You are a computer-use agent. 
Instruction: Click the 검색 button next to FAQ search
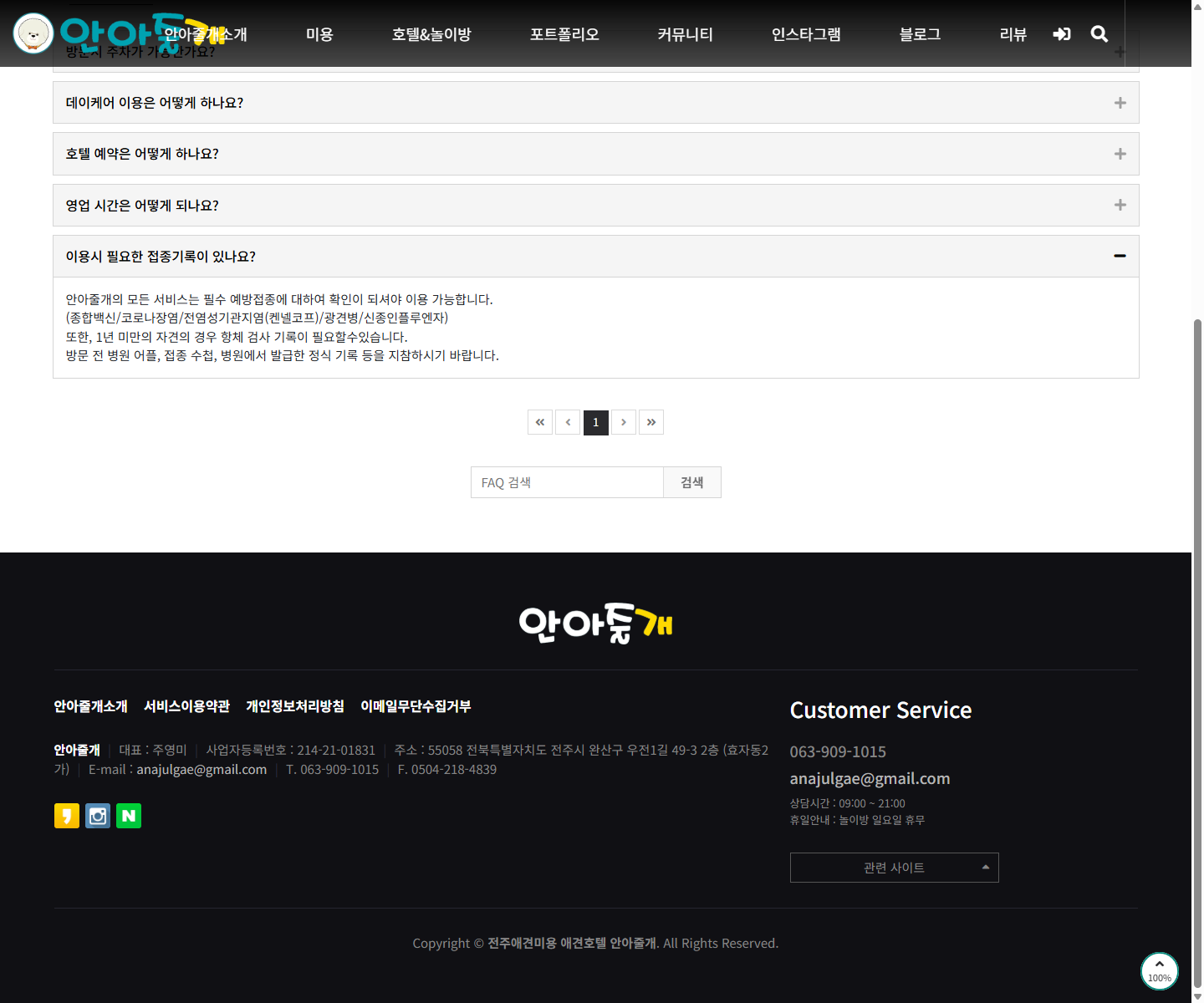[x=692, y=482]
